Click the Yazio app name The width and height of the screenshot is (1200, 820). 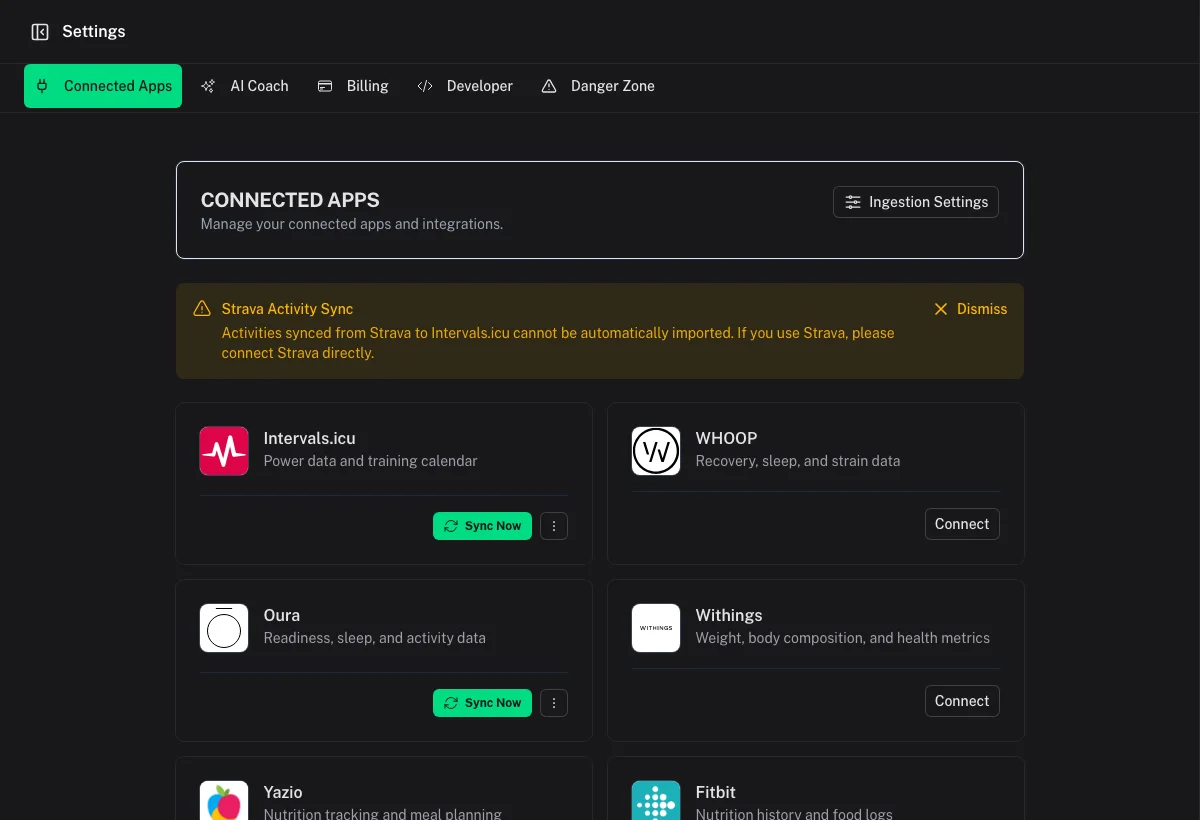point(283,792)
